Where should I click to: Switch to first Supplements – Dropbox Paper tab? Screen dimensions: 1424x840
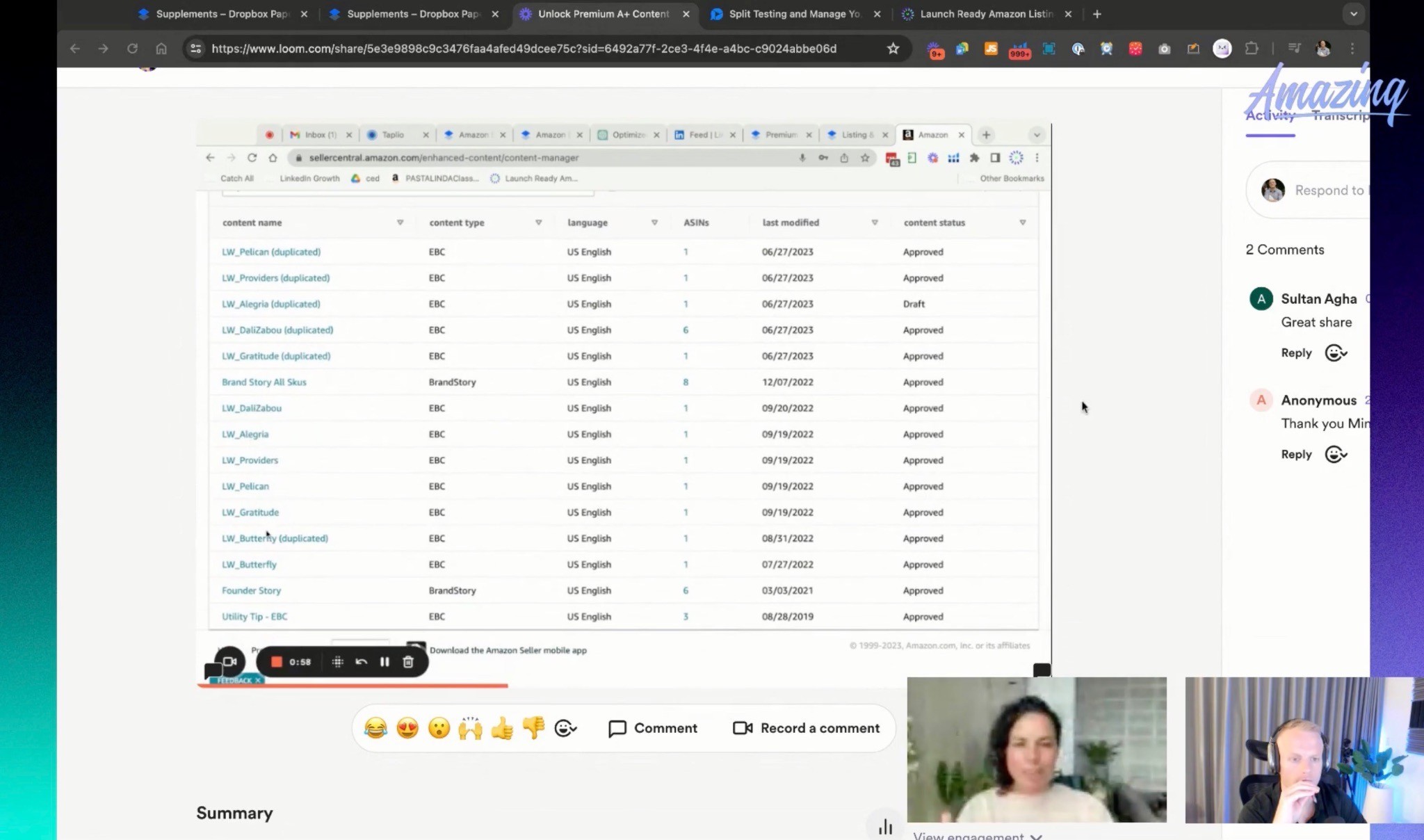(x=222, y=14)
